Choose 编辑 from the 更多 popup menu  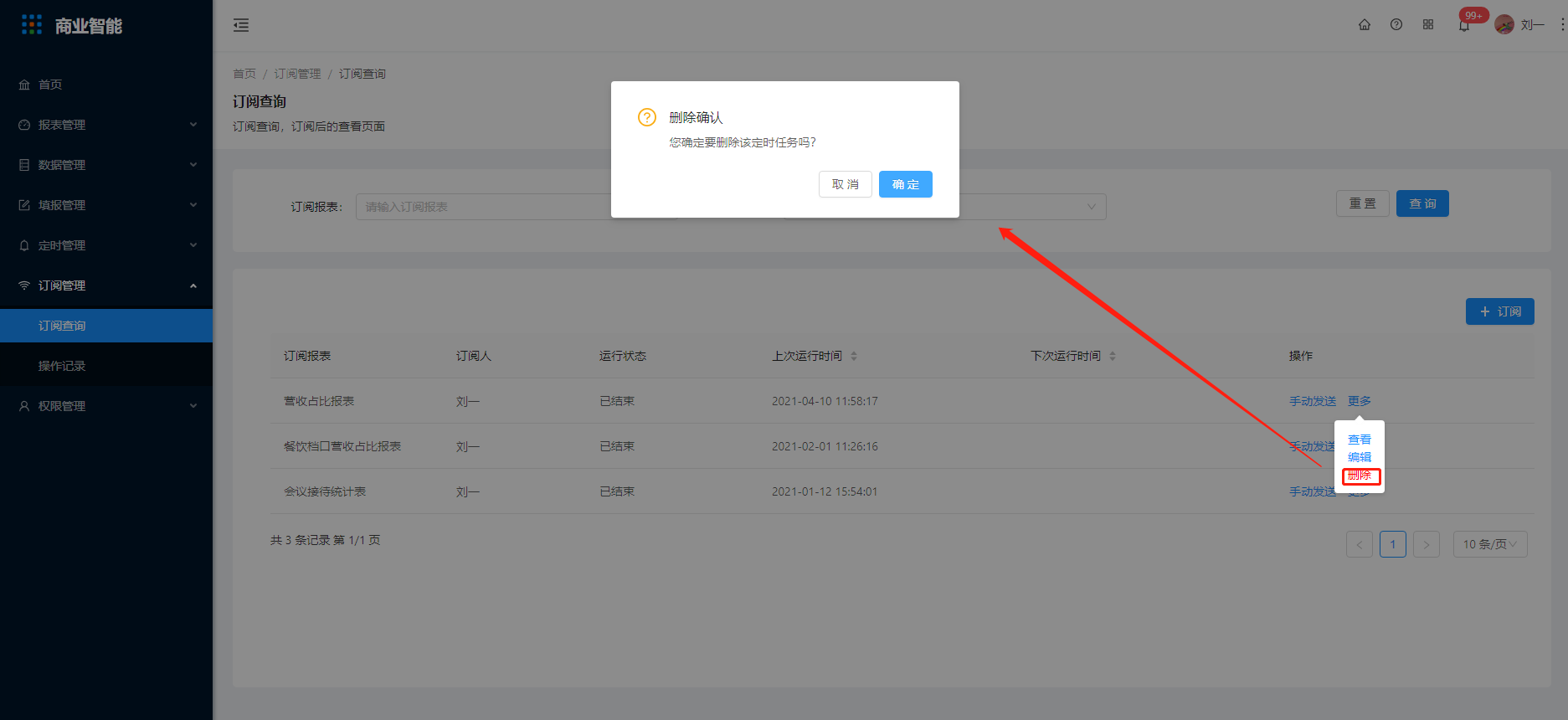[1360, 457]
